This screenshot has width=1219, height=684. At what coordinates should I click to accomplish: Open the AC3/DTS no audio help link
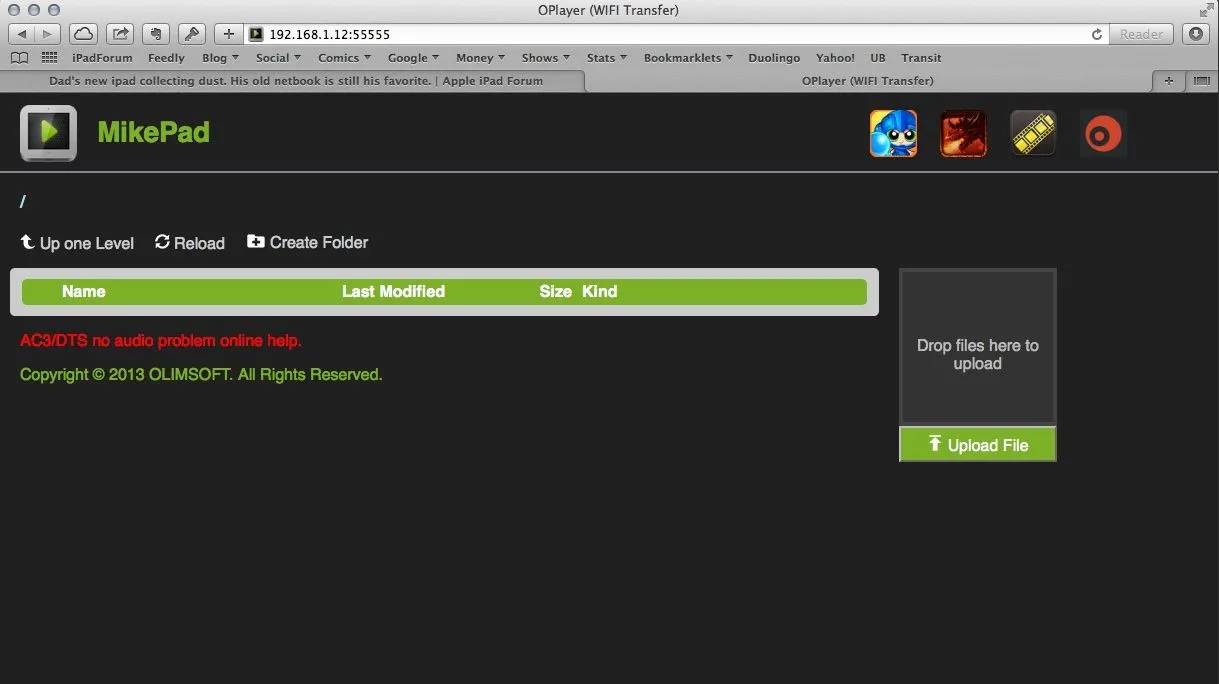(161, 341)
